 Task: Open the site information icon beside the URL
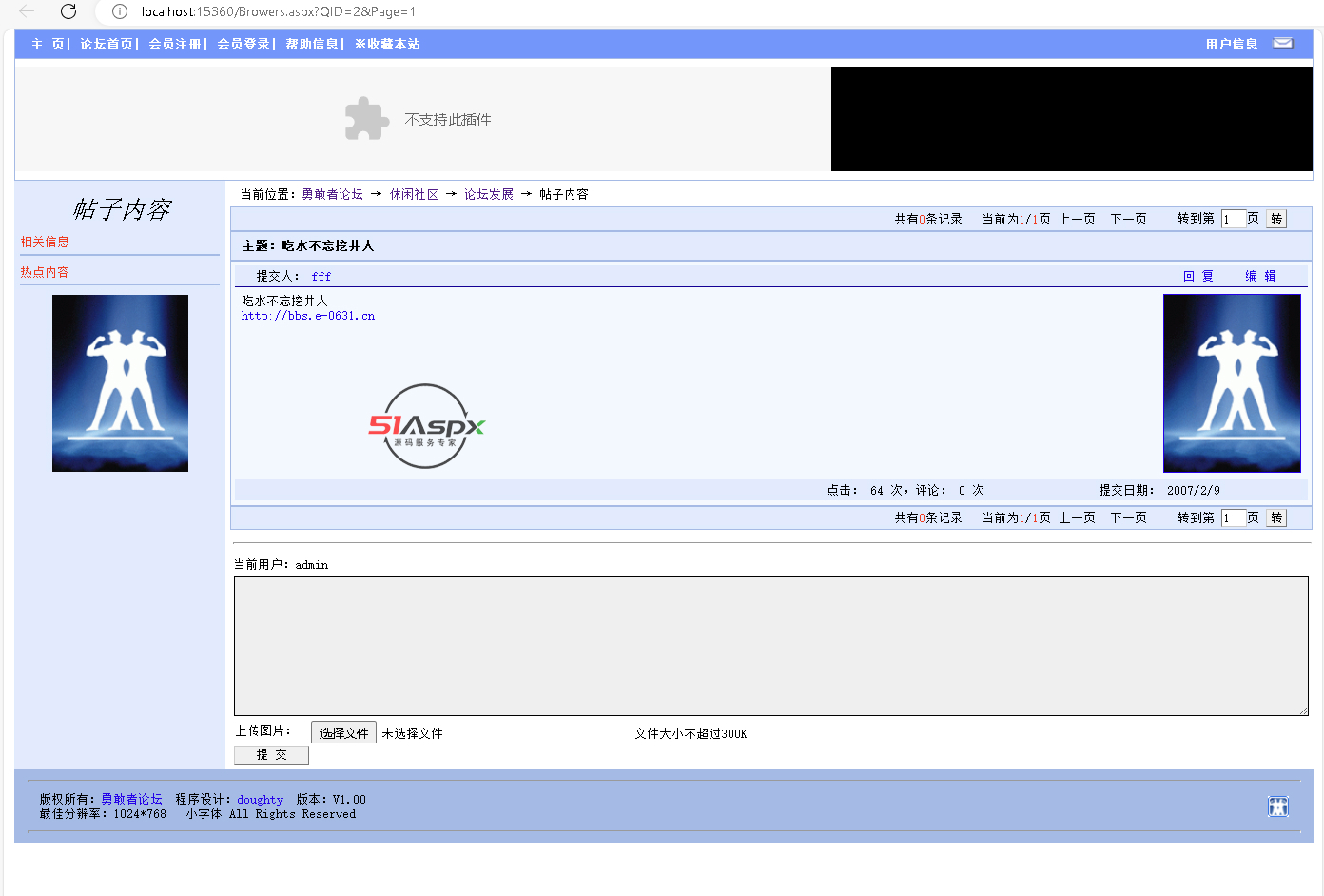click(x=120, y=11)
